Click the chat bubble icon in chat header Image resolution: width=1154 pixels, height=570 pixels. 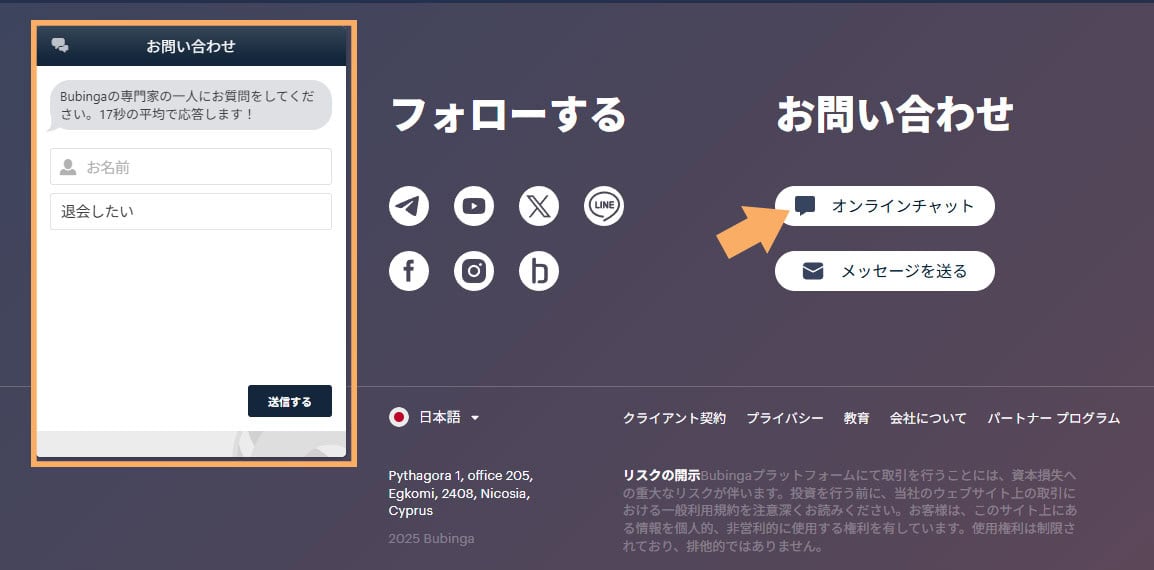(x=60, y=45)
